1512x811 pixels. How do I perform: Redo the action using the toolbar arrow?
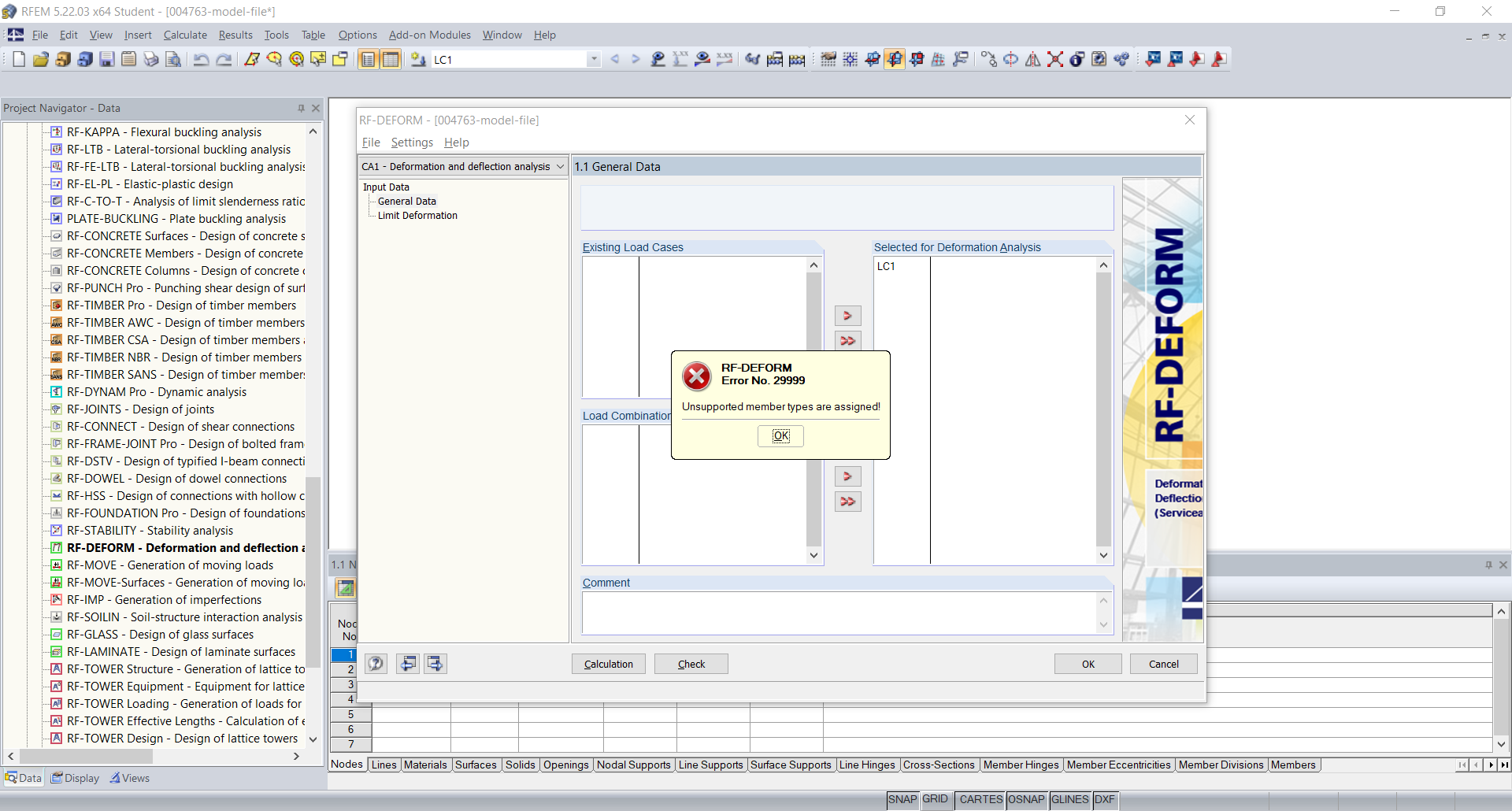(x=224, y=59)
